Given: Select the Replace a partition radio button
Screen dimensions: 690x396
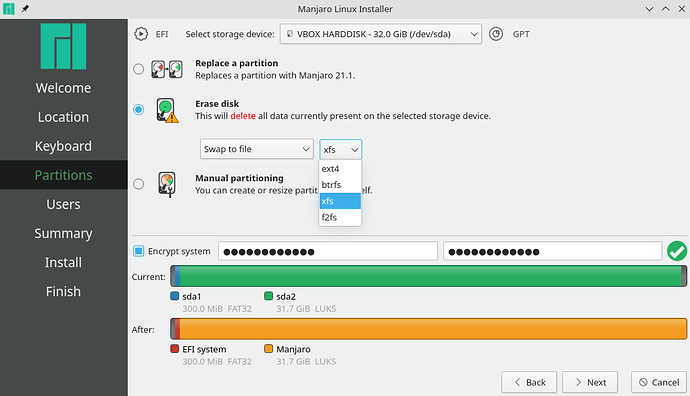Looking at the screenshot, I should 139,69.
